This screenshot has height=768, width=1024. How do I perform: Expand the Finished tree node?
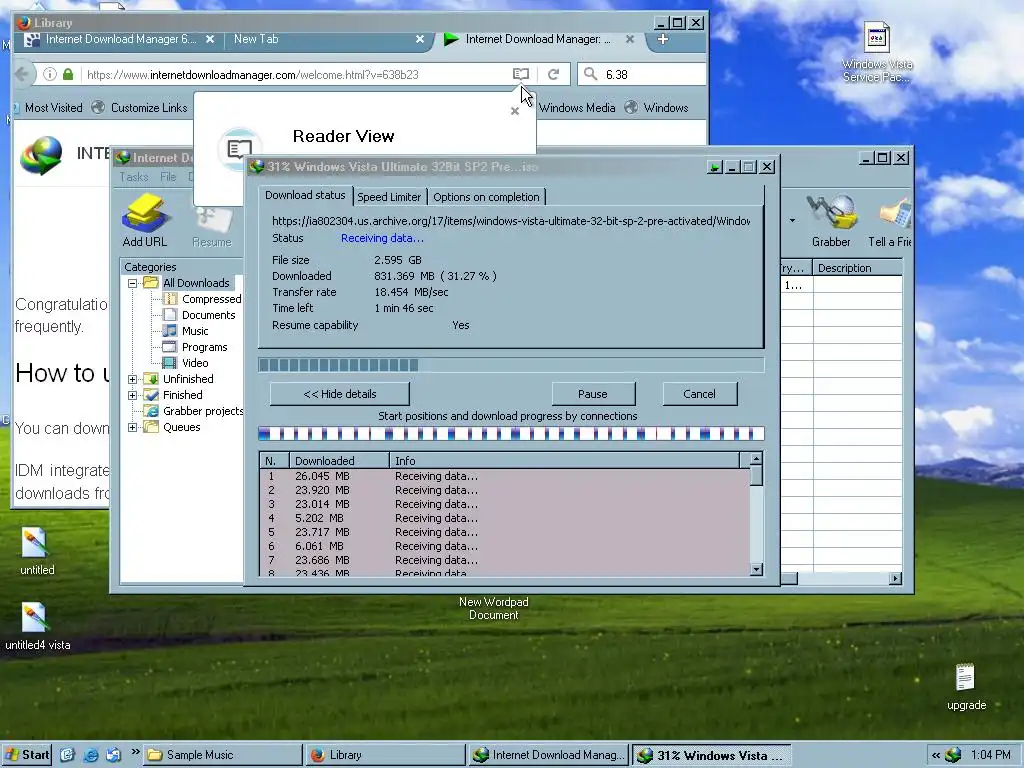pyautogui.click(x=133, y=395)
